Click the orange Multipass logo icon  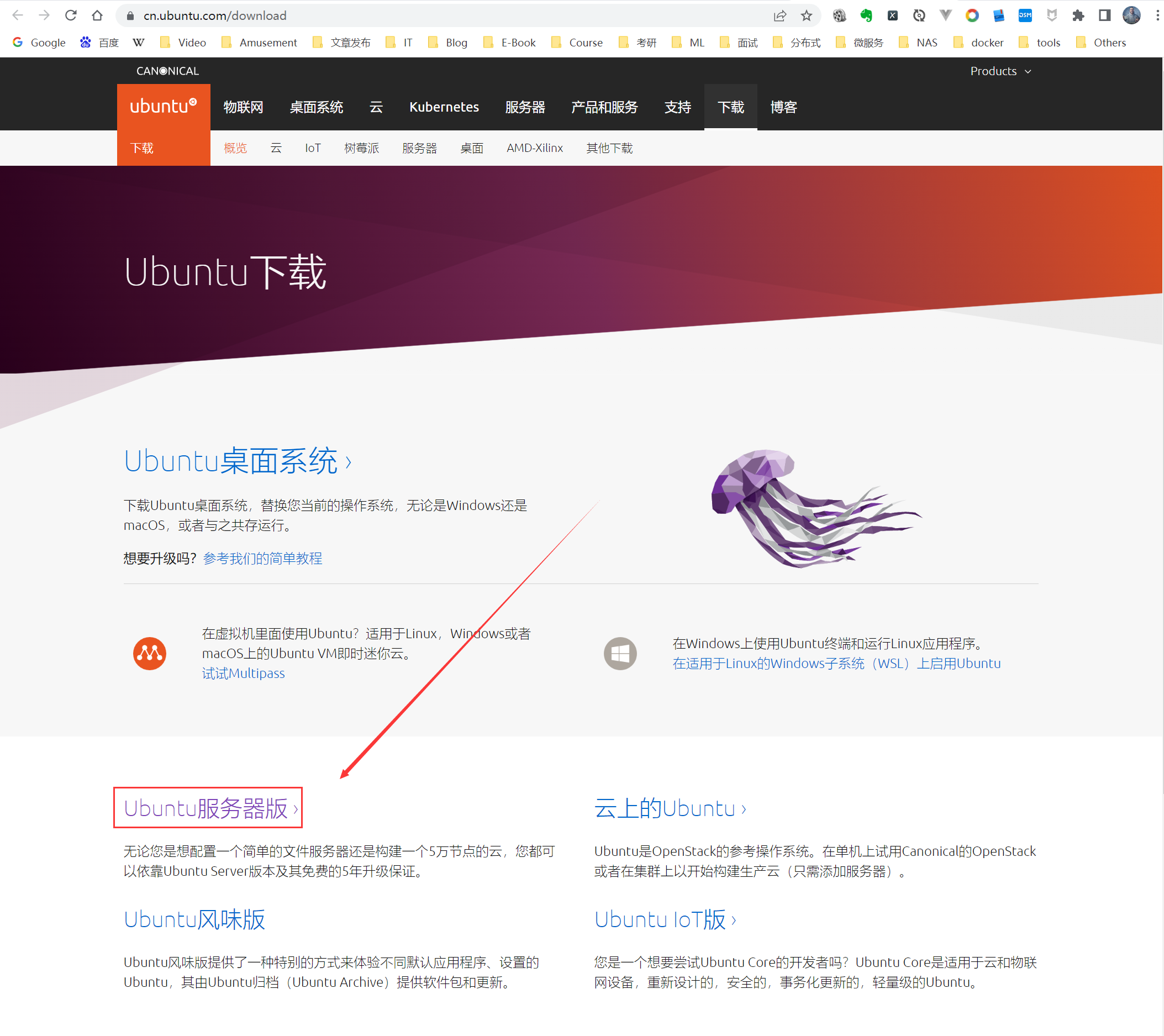(x=150, y=653)
